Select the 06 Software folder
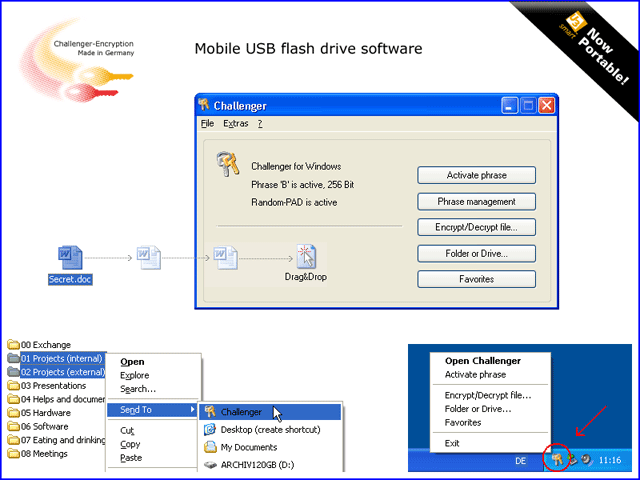This screenshot has height=480, width=640. pyautogui.click(x=38, y=427)
